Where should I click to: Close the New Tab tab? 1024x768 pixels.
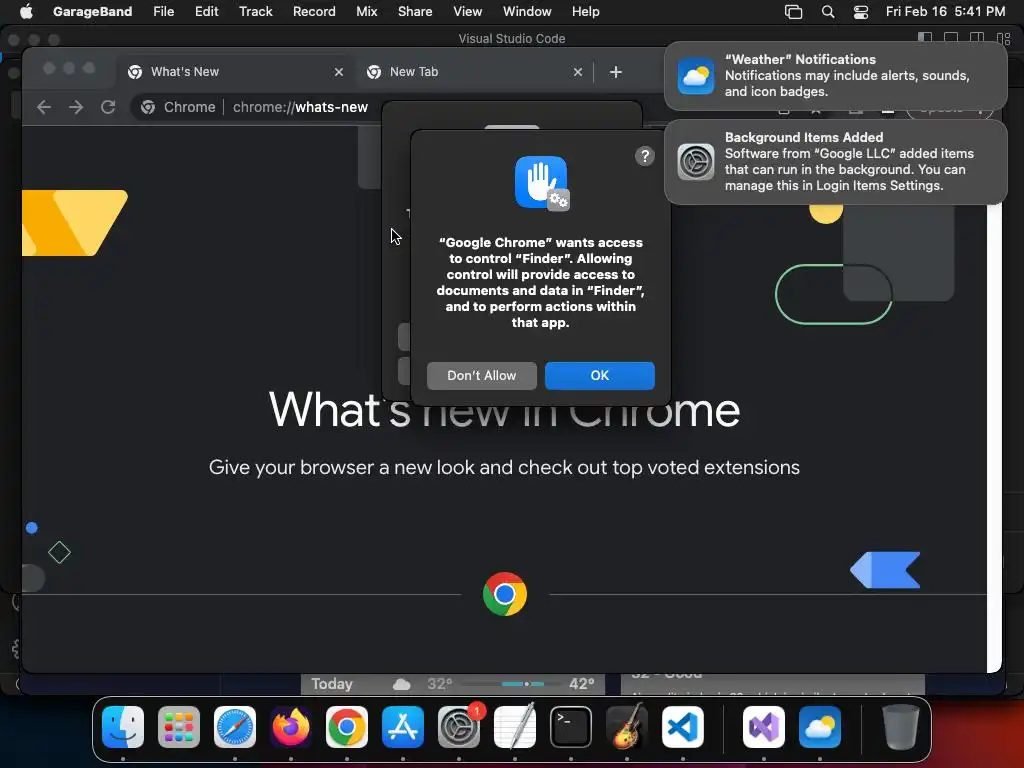(577, 72)
